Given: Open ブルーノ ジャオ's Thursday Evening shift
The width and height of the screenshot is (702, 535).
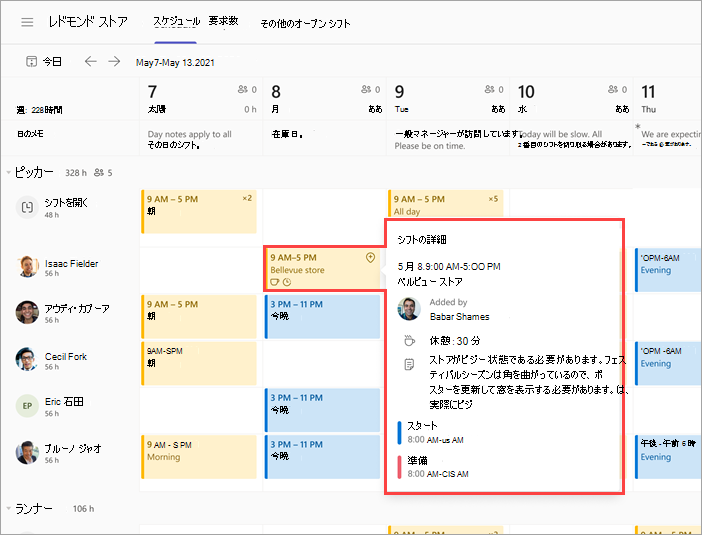Looking at the screenshot, I should (668, 457).
